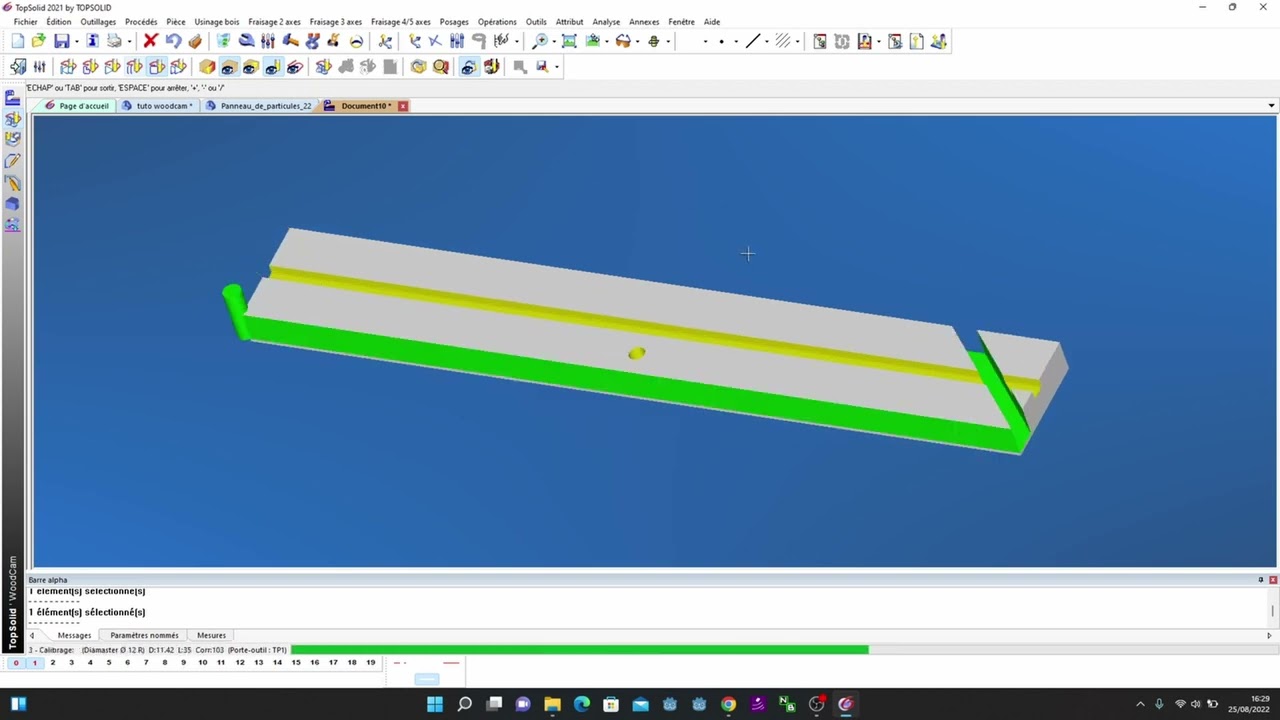Click the first icon in the second toolbar row
Screen dimensions: 1280x720
point(18,67)
